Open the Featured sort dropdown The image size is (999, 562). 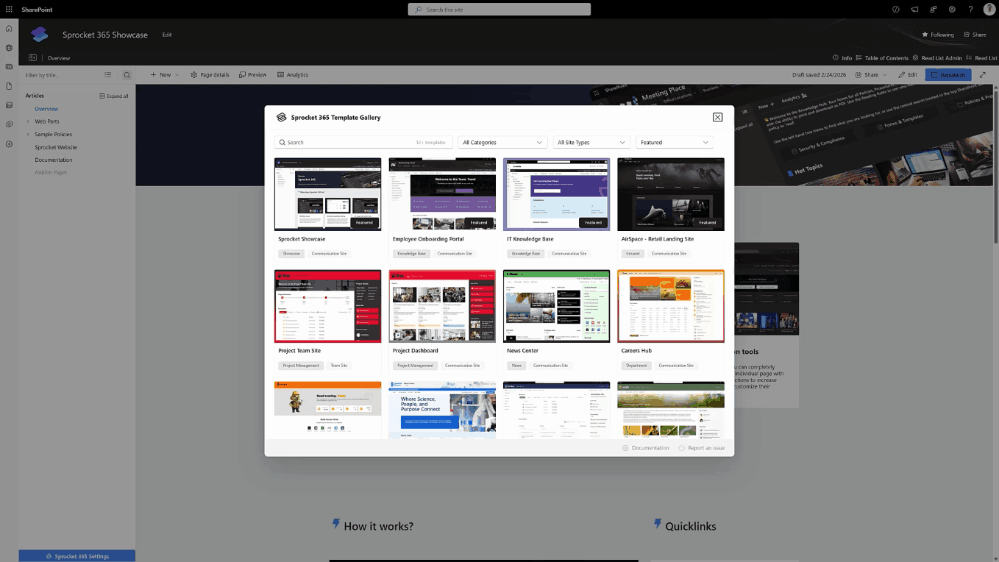pyautogui.click(x=675, y=142)
